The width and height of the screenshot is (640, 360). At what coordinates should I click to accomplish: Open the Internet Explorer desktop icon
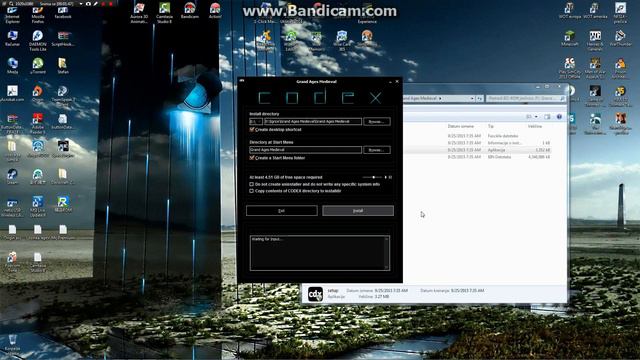[12, 14]
